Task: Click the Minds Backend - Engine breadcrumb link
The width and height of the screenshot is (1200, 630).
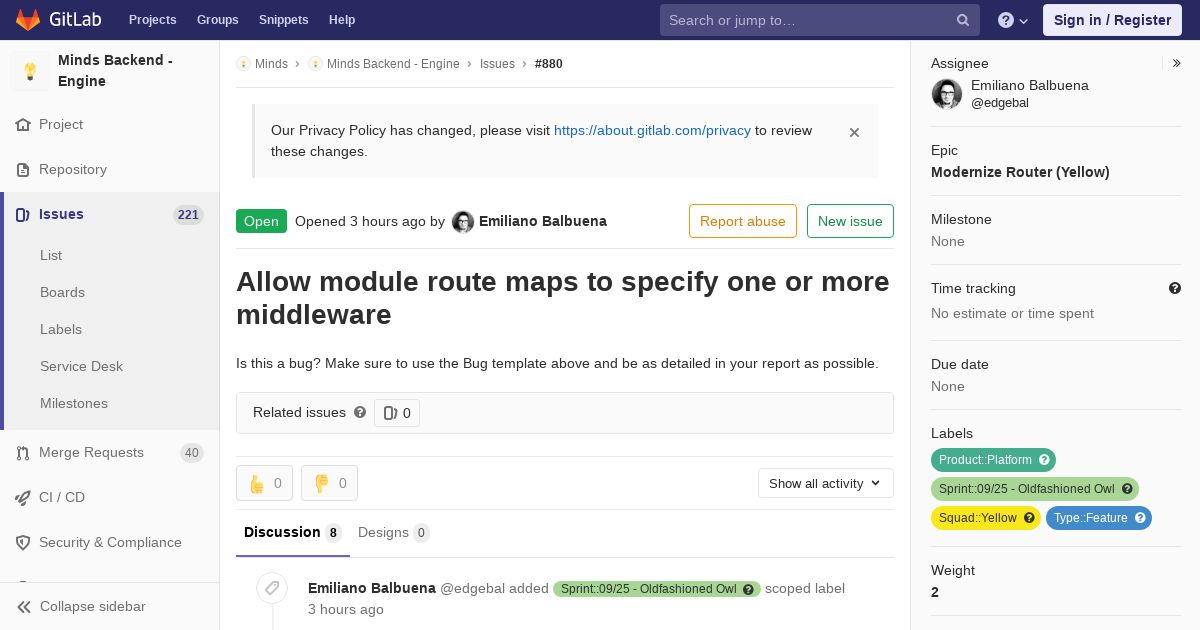Action: [393, 64]
